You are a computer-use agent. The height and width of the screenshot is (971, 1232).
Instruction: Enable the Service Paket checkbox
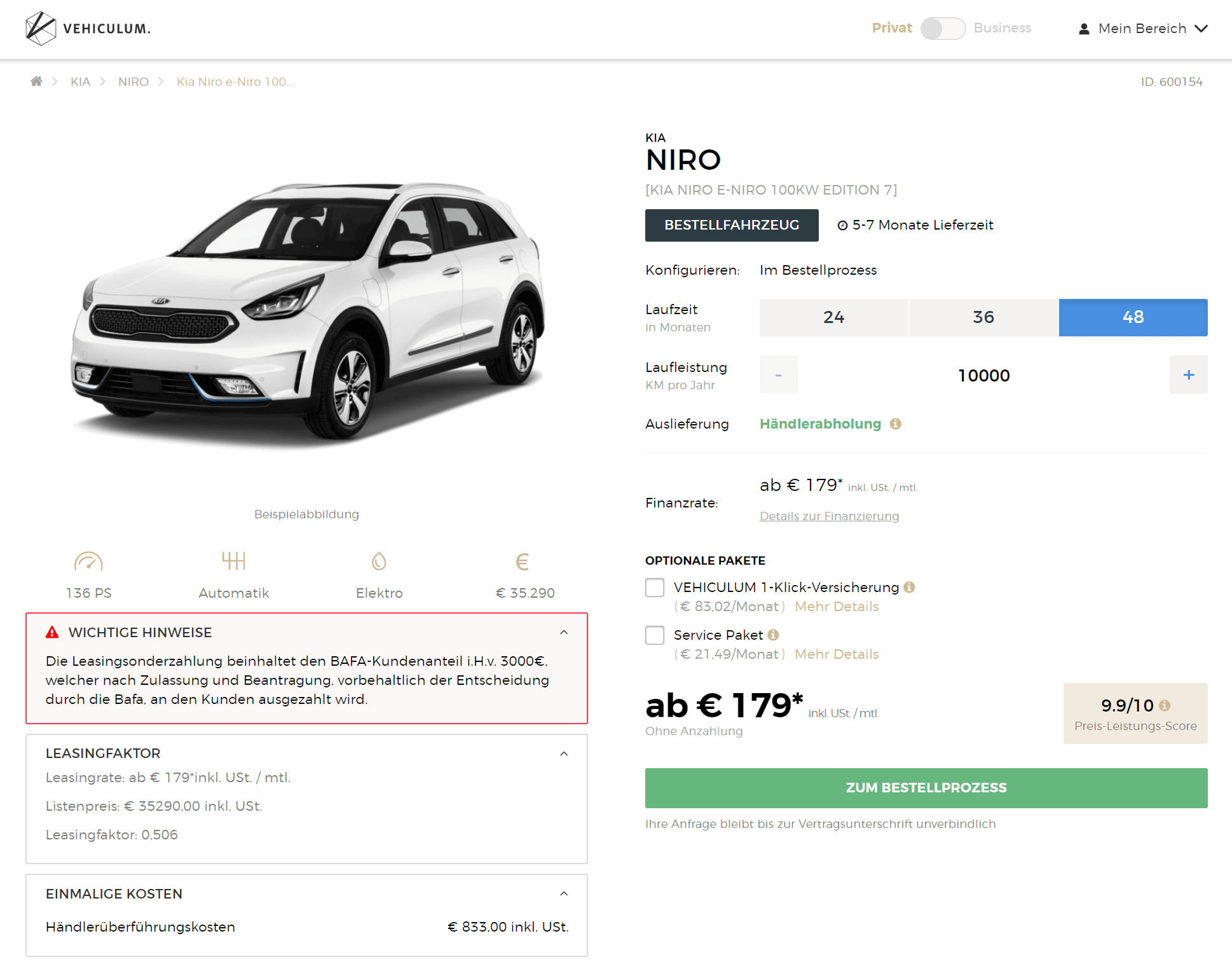pyautogui.click(x=655, y=635)
